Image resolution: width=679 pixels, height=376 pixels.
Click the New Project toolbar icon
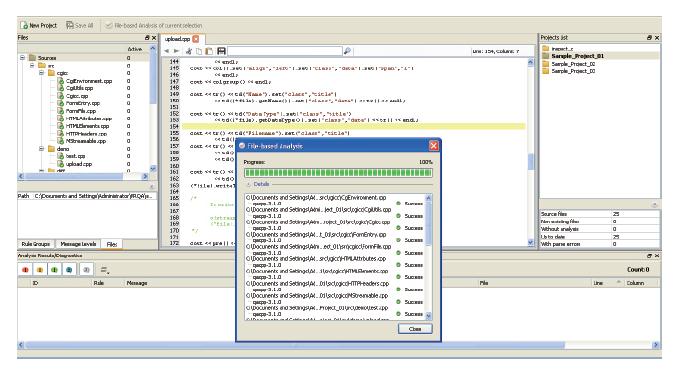tap(24, 26)
